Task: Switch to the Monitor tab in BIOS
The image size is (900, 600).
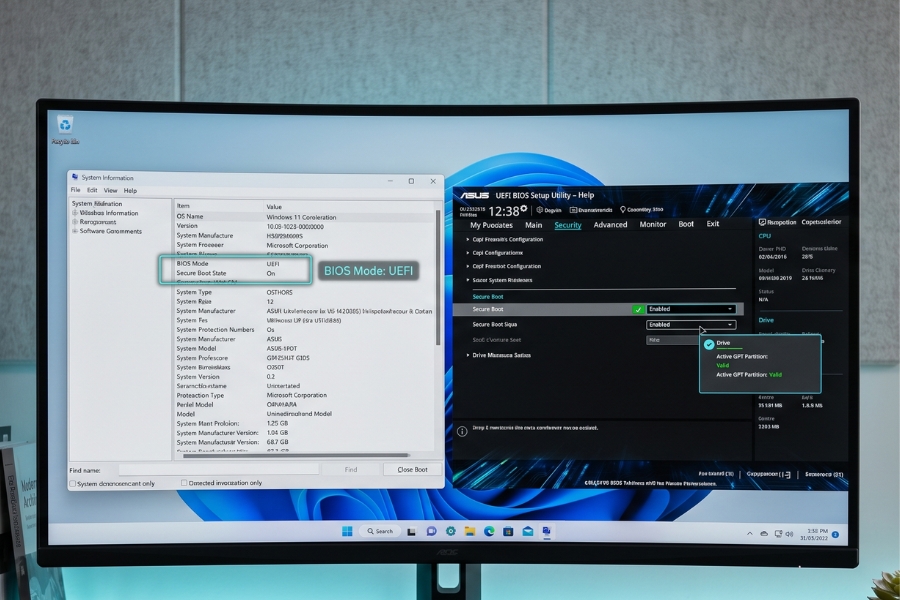Action: click(x=653, y=224)
